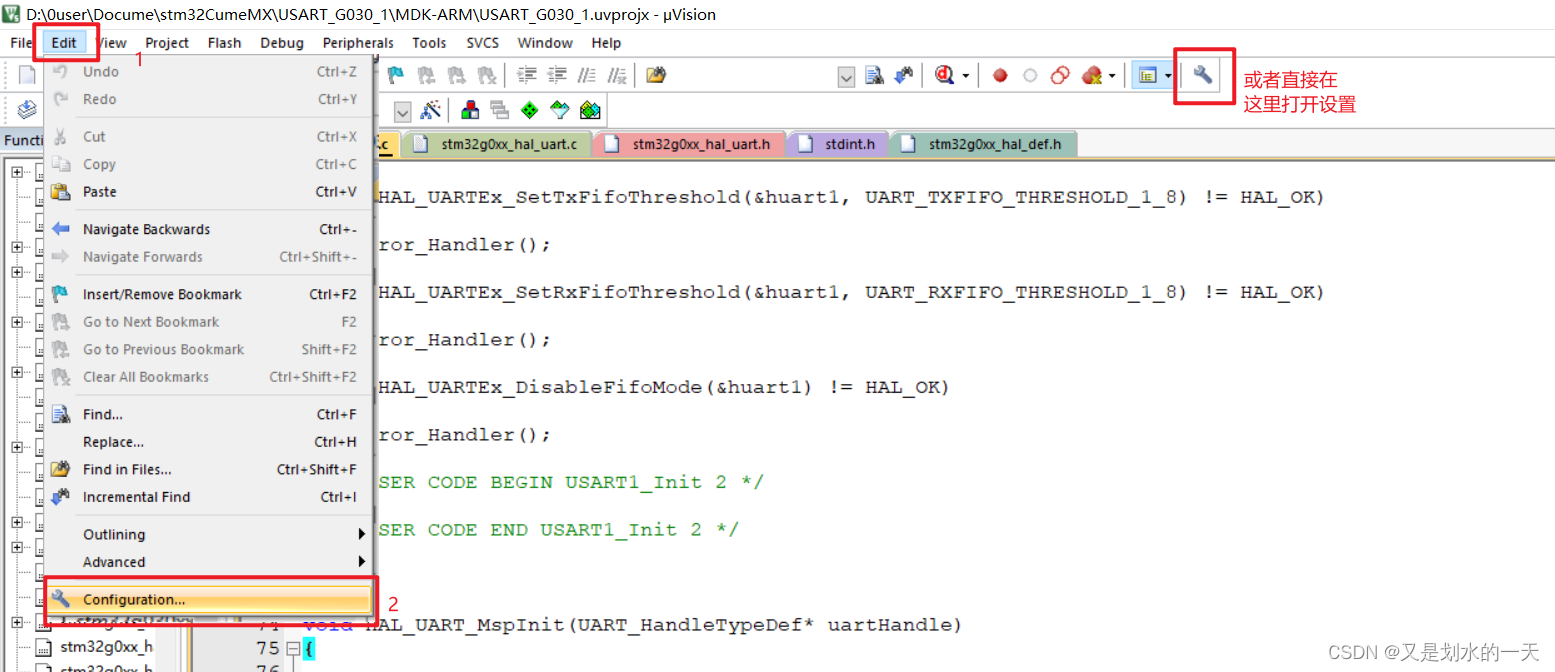
Task: Click the Find in Files folder toolbar icon
Action: [656, 75]
